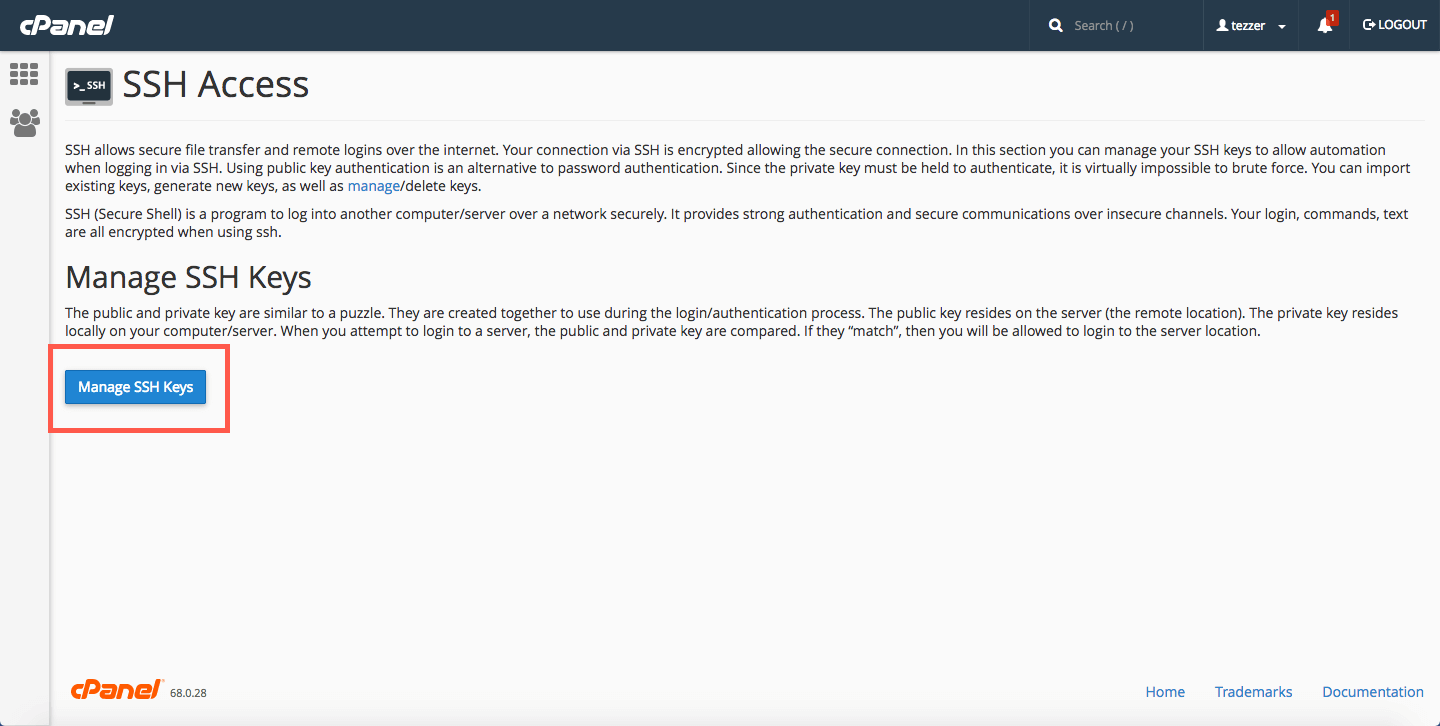
Task: Click the SSH terminal icon beside title
Action: (x=89, y=87)
